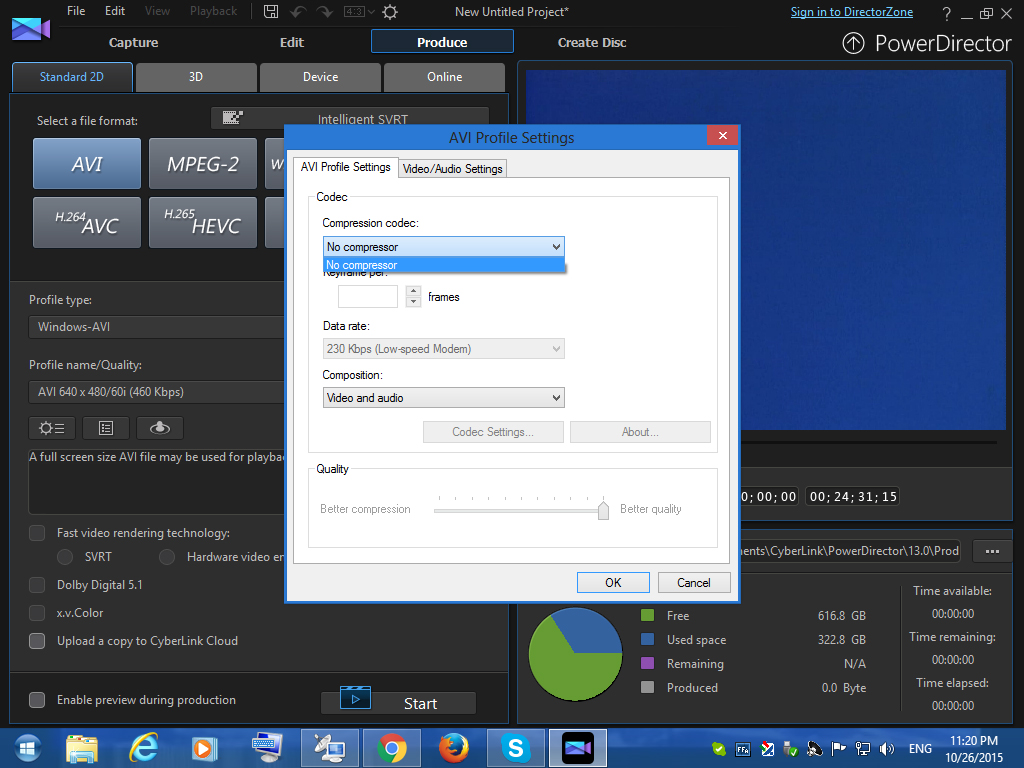1024x768 pixels.
Task: Open Firefox from the taskbar
Action: [453, 748]
